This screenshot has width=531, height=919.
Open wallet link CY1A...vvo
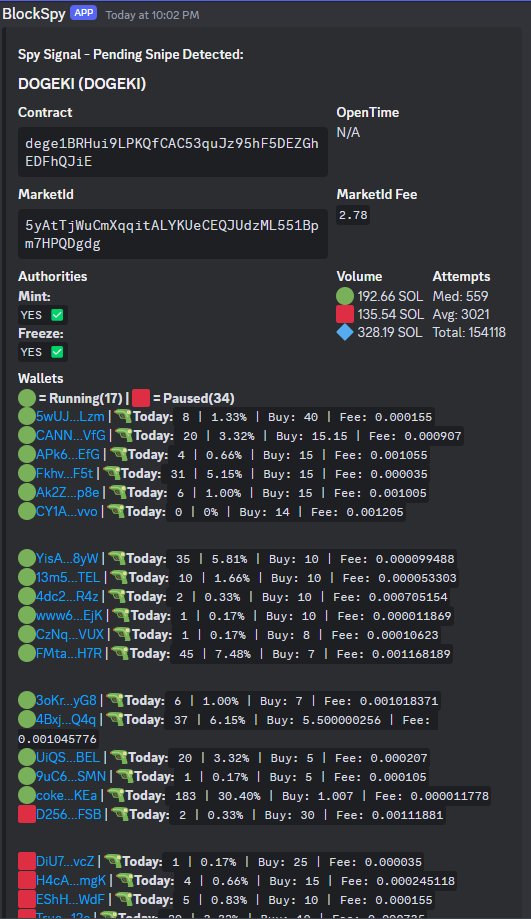point(67,511)
